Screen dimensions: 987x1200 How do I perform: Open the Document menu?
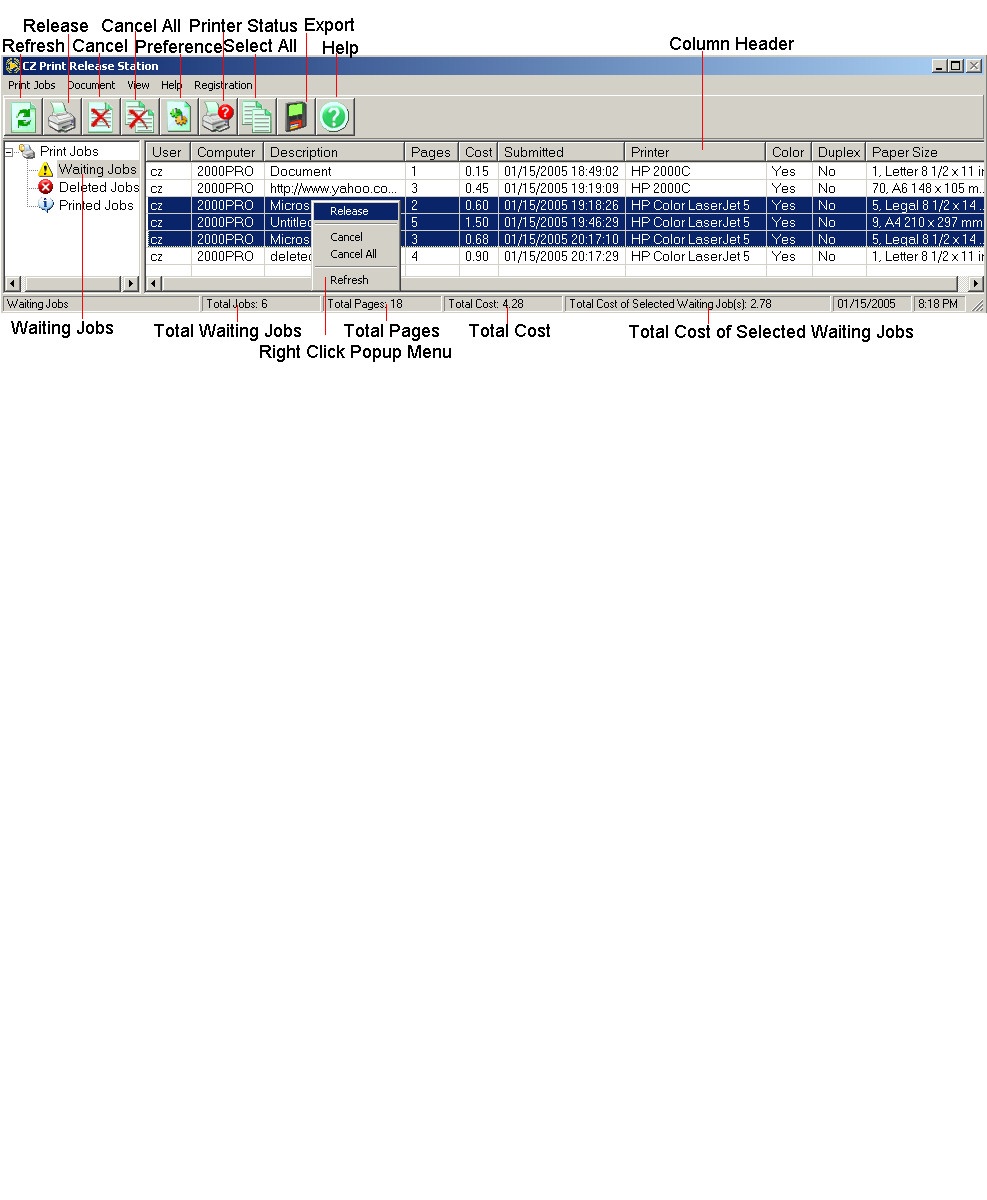coord(91,86)
